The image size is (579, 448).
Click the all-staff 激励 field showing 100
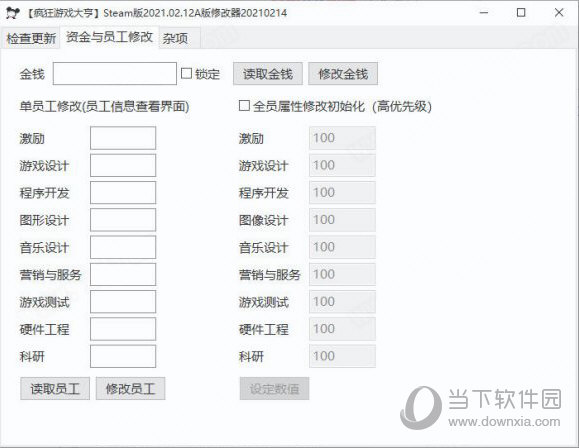pyautogui.click(x=342, y=138)
